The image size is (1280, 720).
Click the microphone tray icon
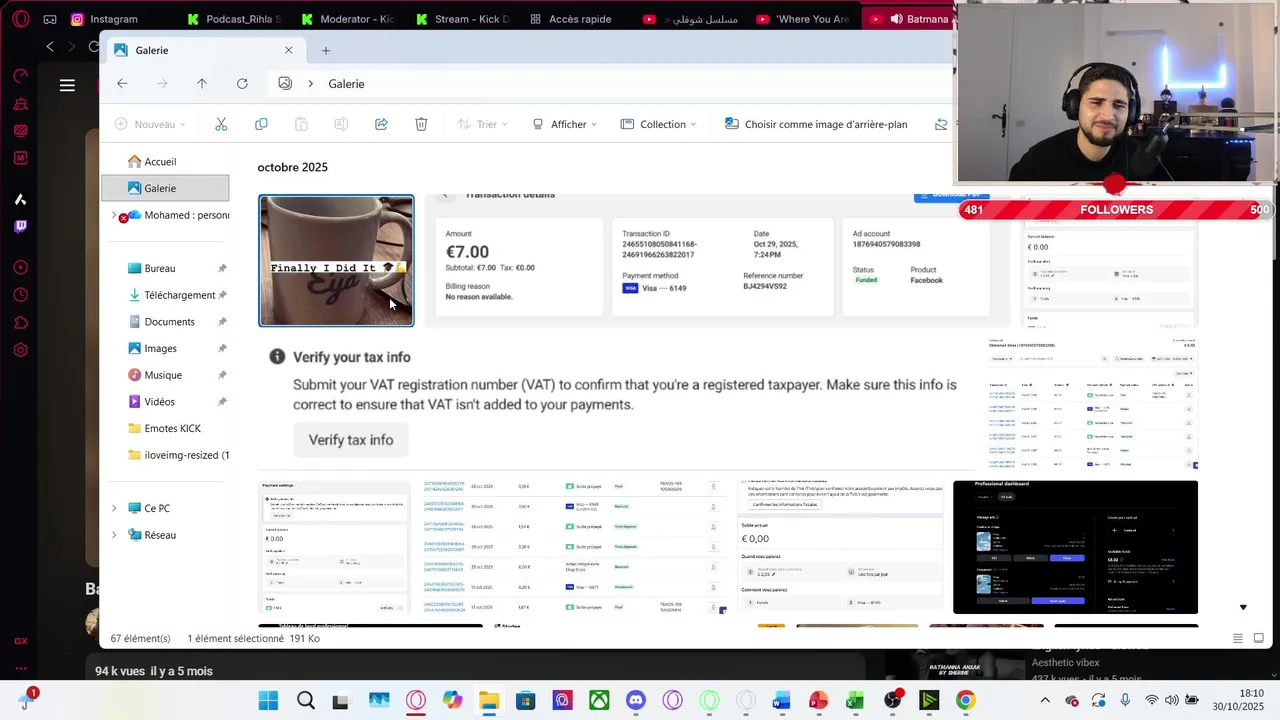click(1125, 701)
